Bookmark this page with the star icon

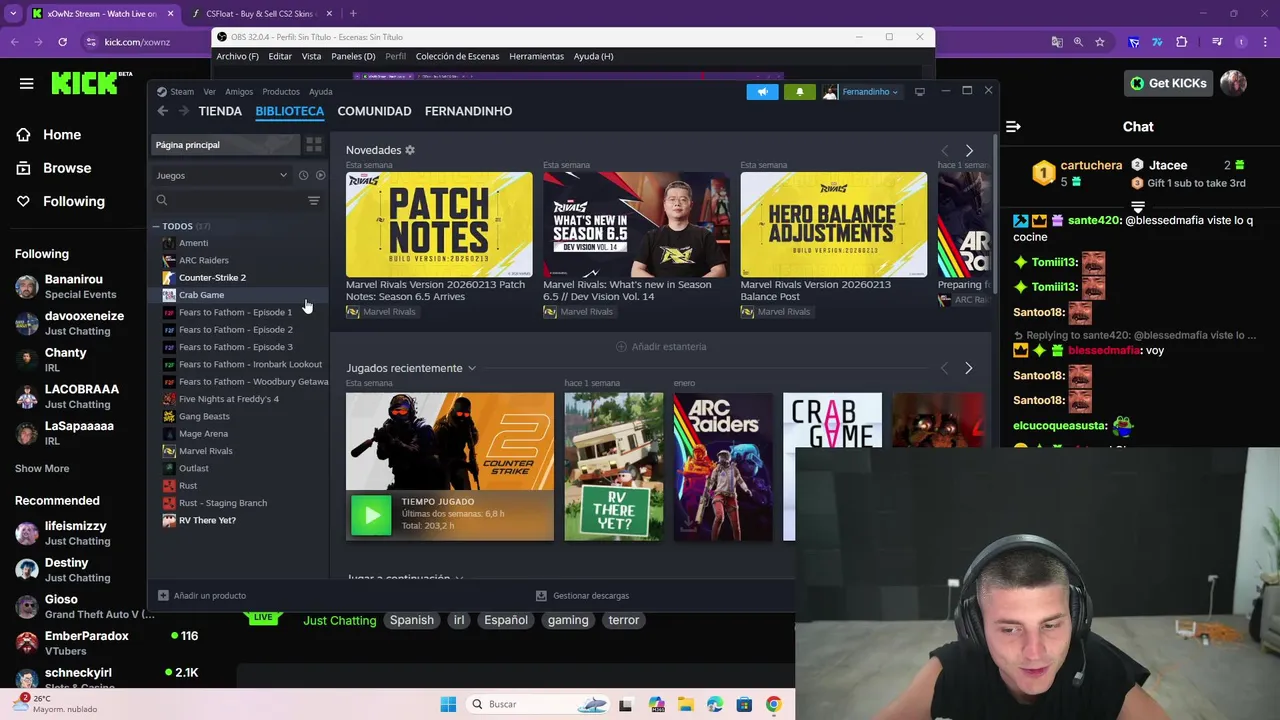click(x=1100, y=42)
